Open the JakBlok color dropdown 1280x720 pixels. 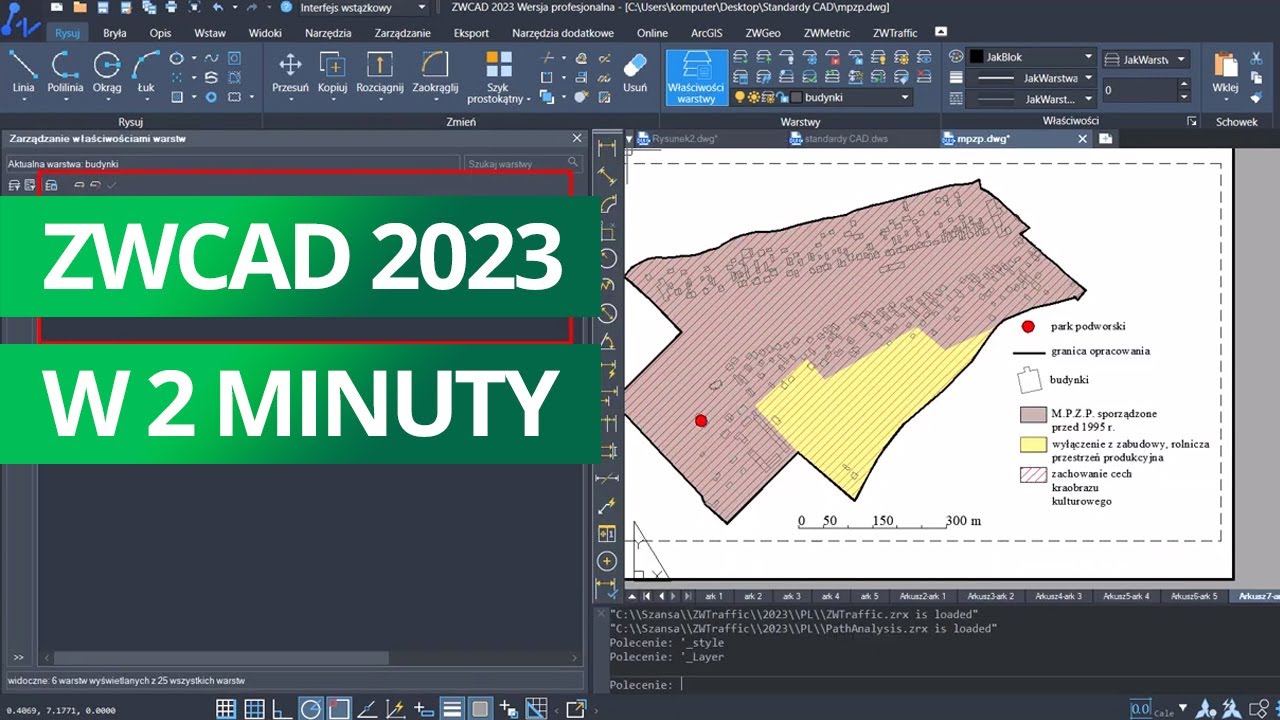pos(1088,57)
